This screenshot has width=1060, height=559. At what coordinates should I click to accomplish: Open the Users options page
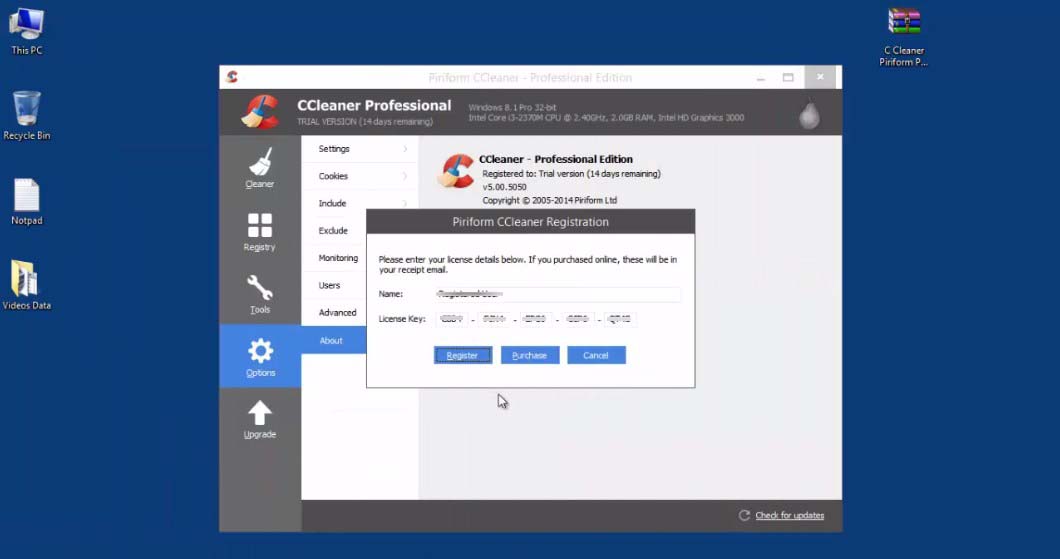(334, 285)
